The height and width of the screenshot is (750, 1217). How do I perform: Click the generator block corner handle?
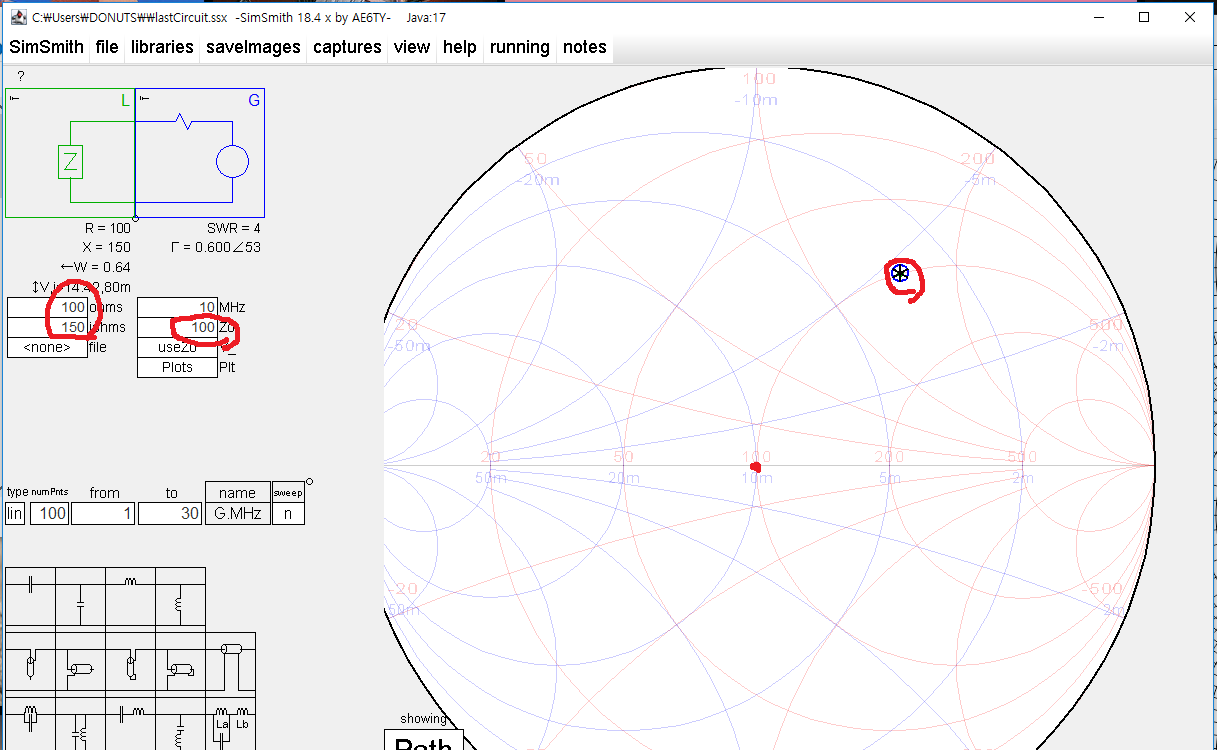coord(145,98)
